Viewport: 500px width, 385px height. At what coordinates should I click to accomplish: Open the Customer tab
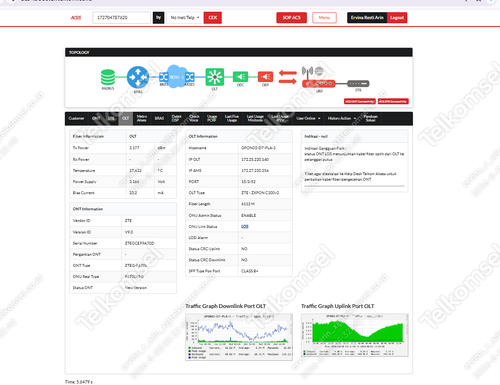tap(76, 118)
